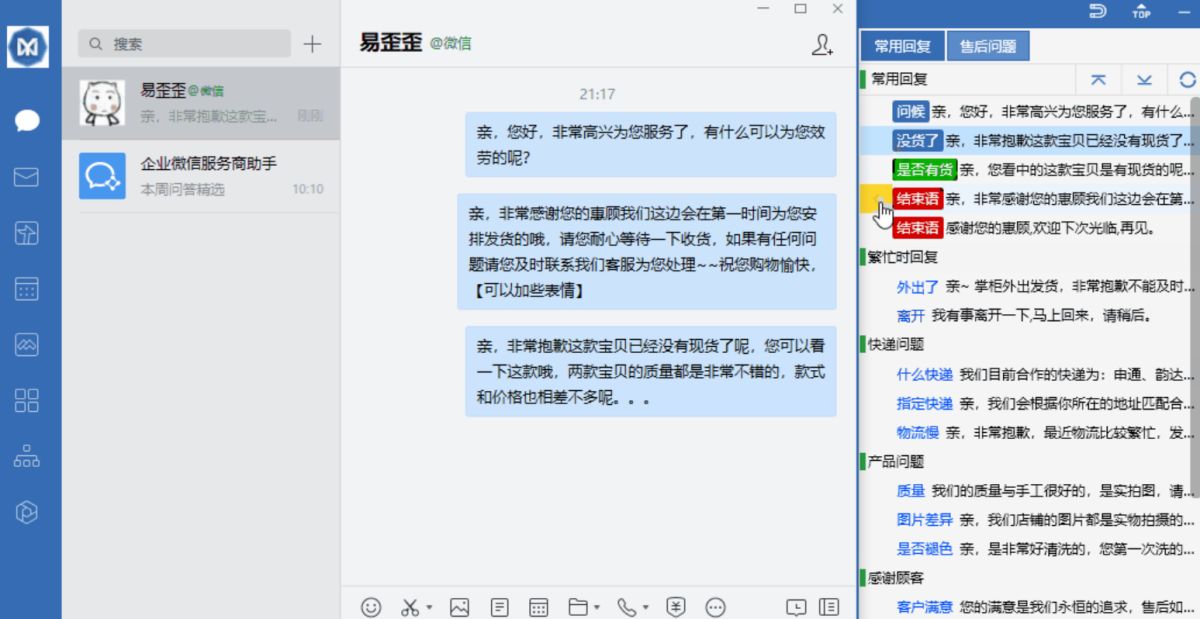Click the contacts organization icon in sidebar
The height and width of the screenshot is (619, 1200).
26,455
